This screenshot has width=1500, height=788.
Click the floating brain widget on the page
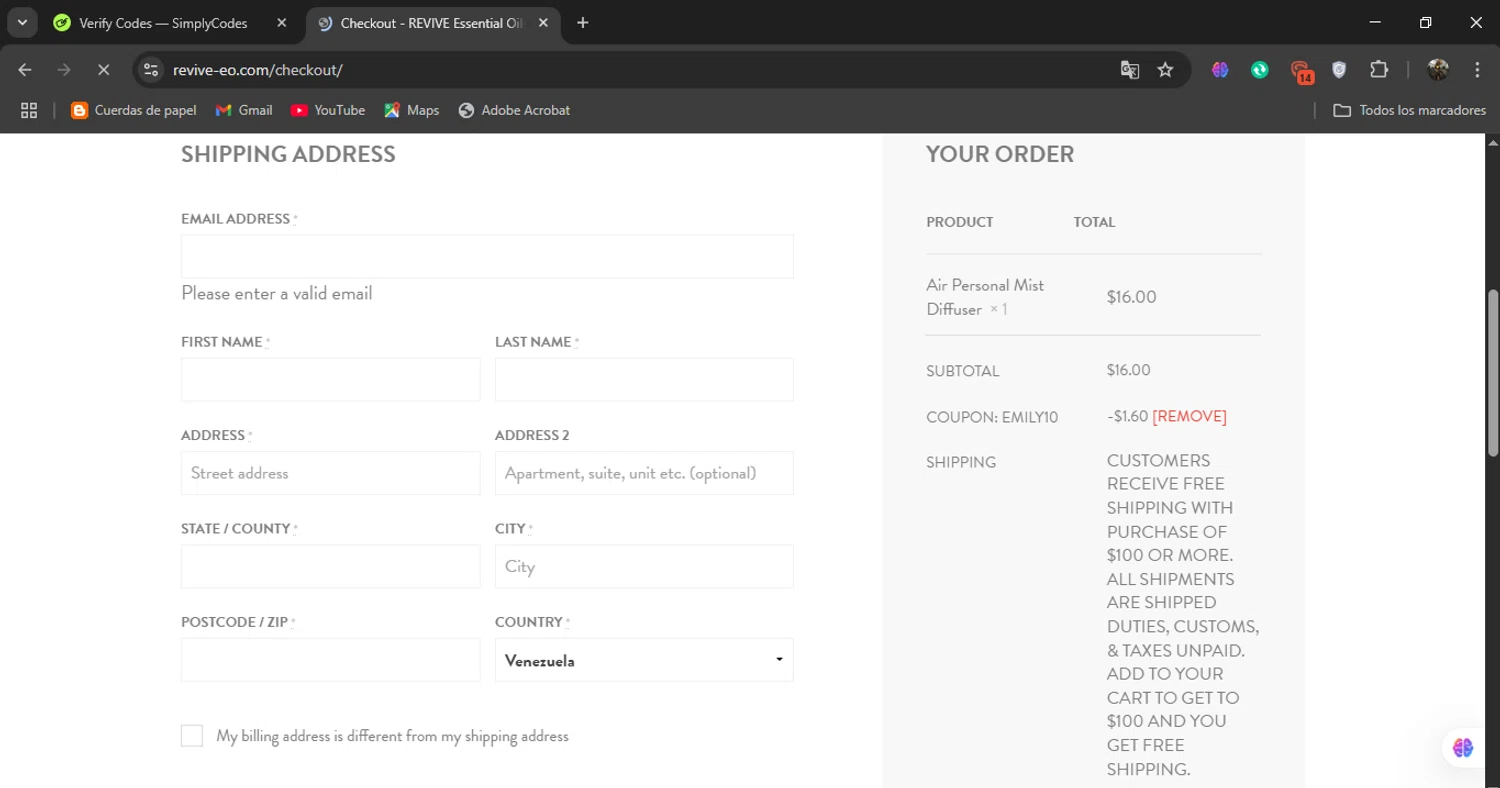pos(1463,747)
